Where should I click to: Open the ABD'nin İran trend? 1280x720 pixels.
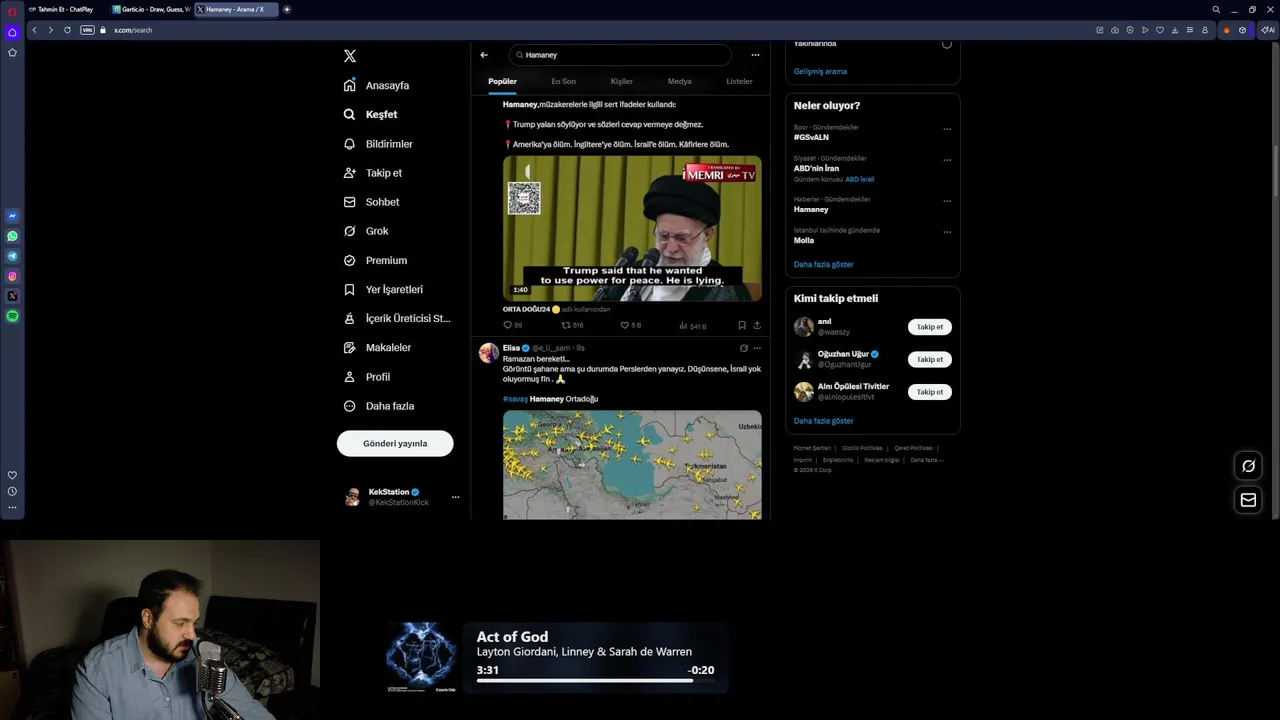pyautogui.click(x=816, y=168)
